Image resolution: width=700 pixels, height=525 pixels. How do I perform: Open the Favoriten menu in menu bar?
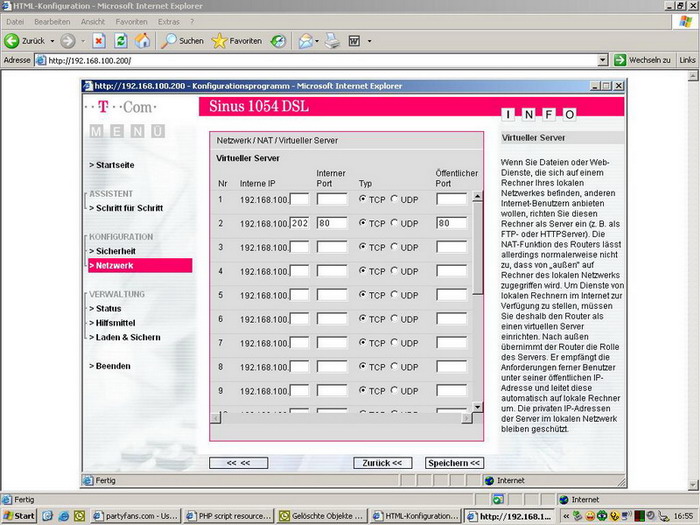click(131, 21)
